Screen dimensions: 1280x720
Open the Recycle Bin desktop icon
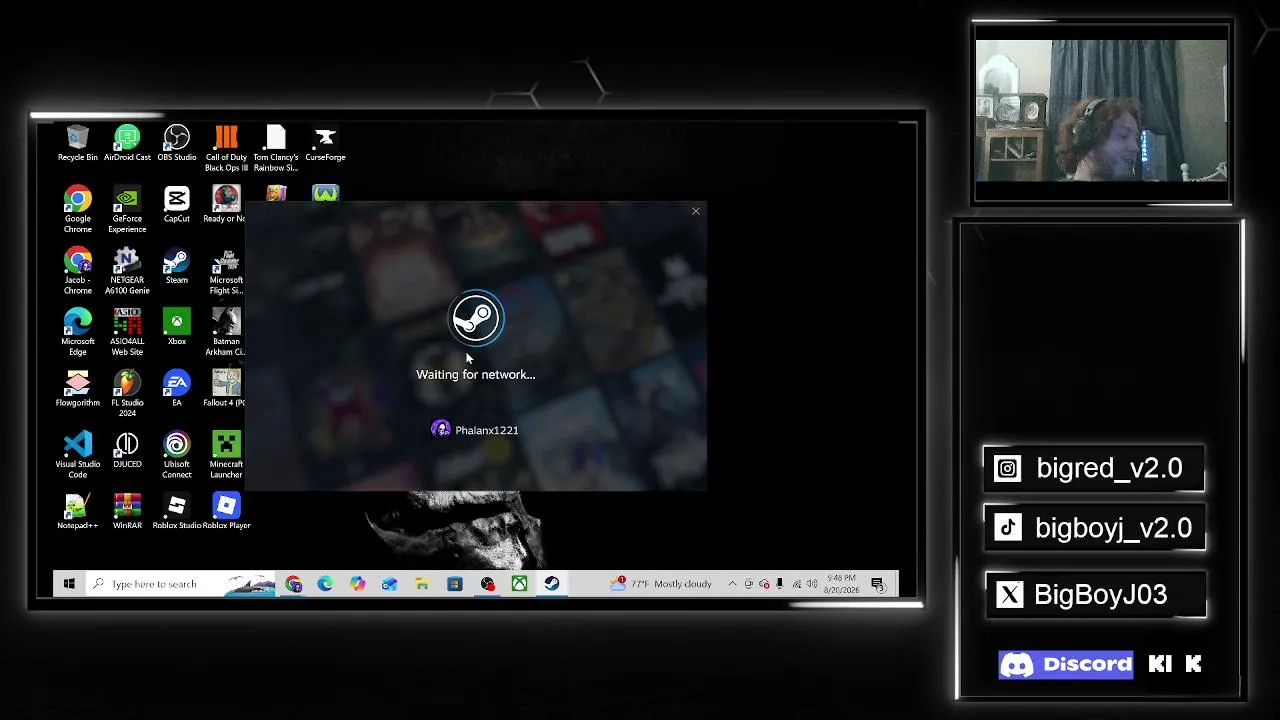tap(77, 143)
